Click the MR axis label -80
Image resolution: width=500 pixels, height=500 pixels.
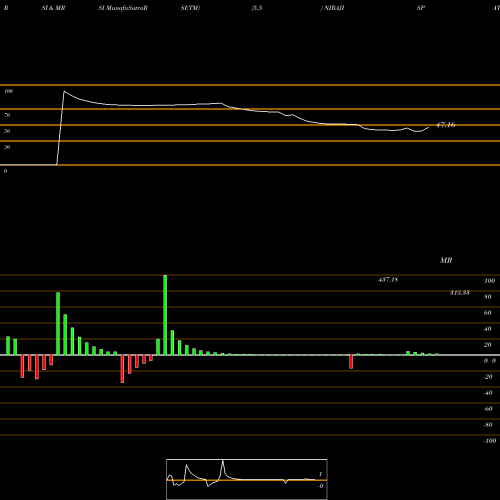[x=488, y=425]
